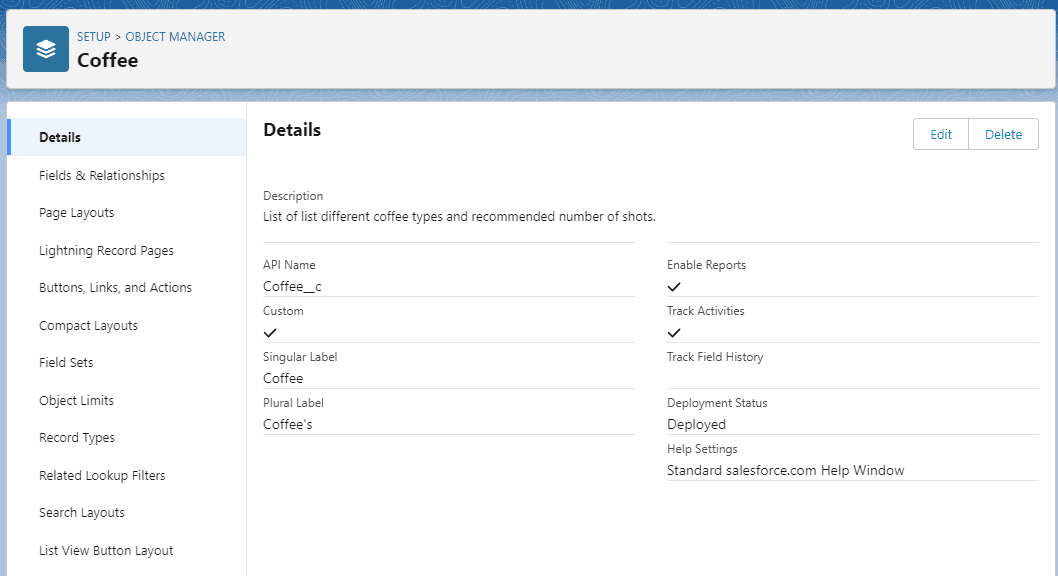View Object Limits page
This screenshot has width=1058, height=576.
tap(76, 401)
